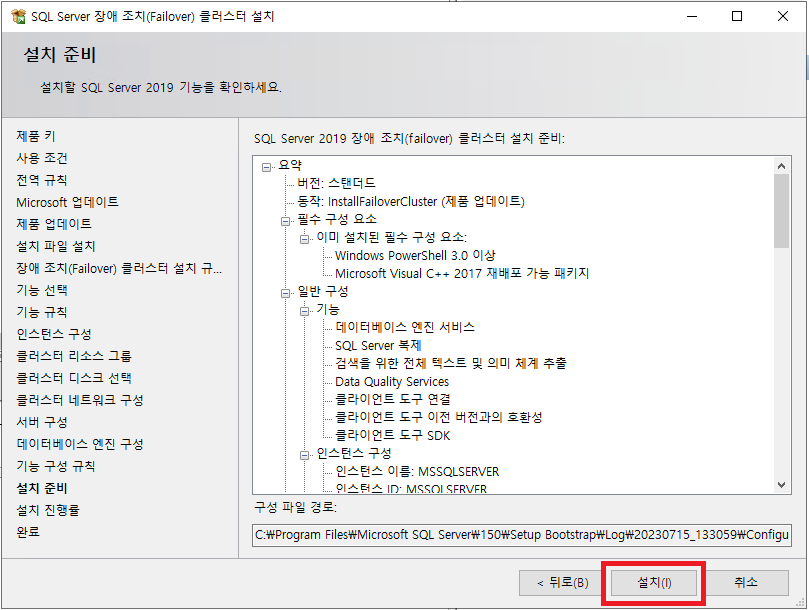The image size is (809, 610).
Task: Open the 데이터베이스 엔진 구성 step
Action: 80,444
